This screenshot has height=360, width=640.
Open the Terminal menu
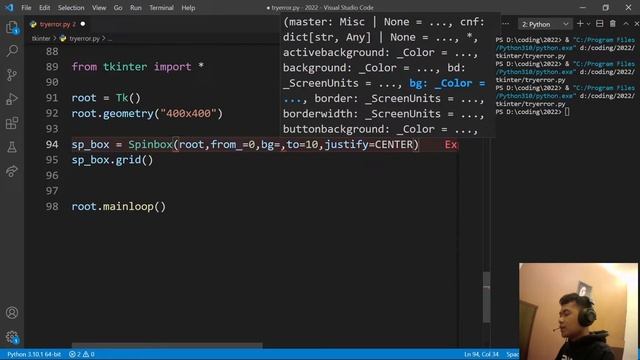click(161, 8)
